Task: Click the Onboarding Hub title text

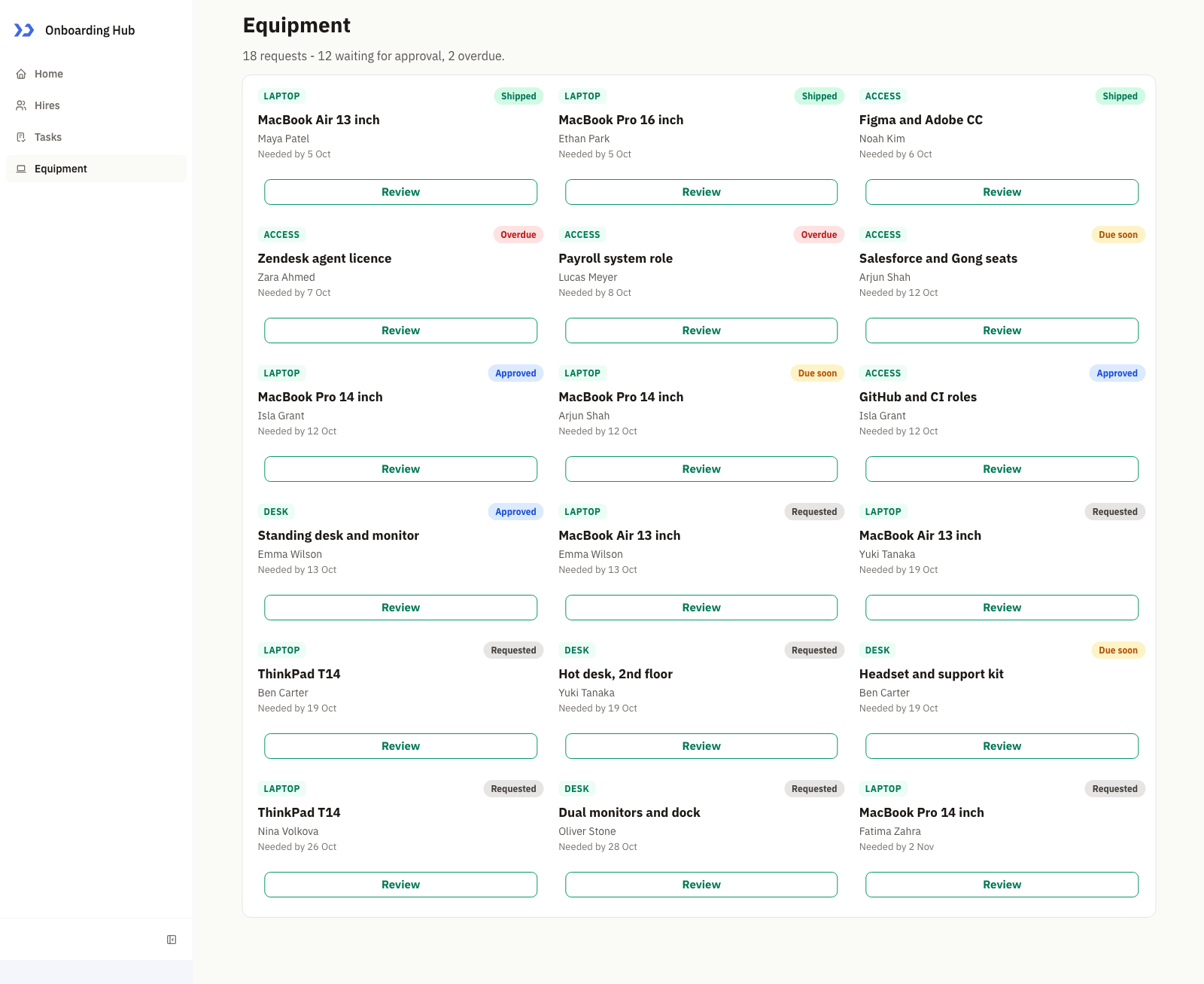Action: click(90, 30)
